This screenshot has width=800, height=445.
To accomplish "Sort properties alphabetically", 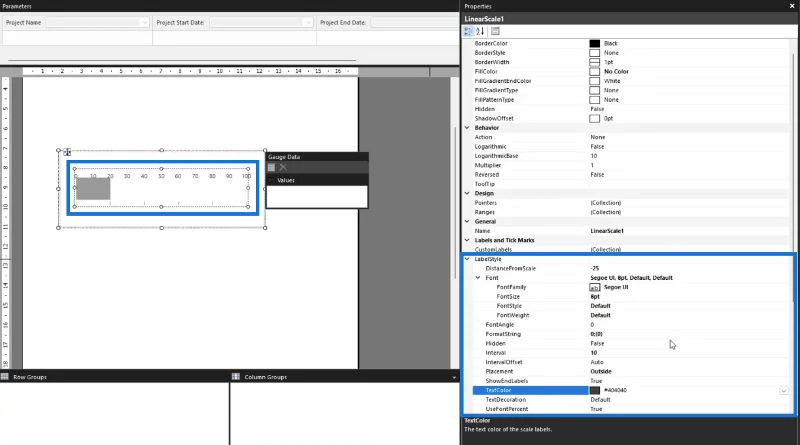I will point(480,32).
